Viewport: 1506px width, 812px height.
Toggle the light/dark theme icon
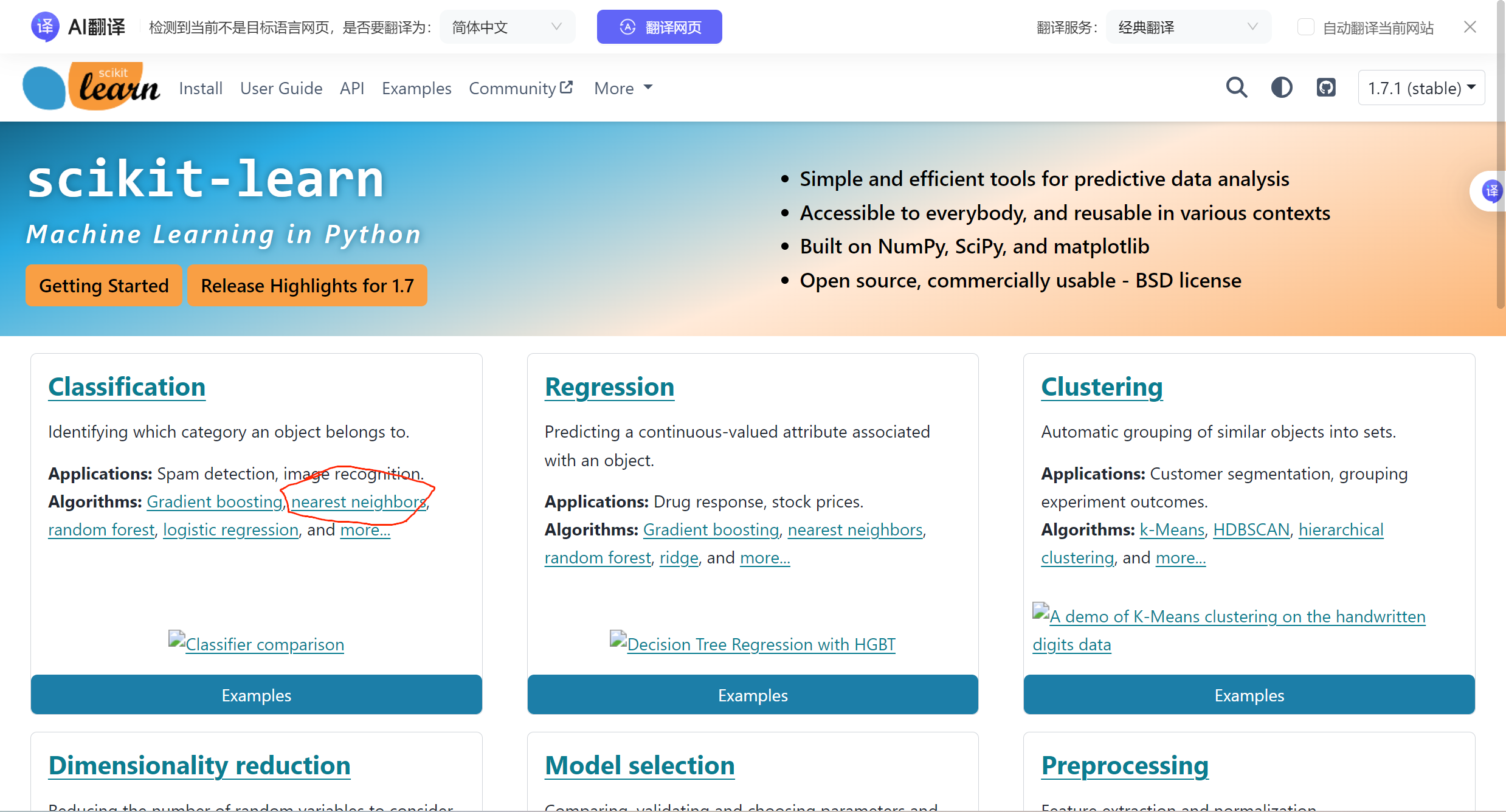tap(1281, 88)
